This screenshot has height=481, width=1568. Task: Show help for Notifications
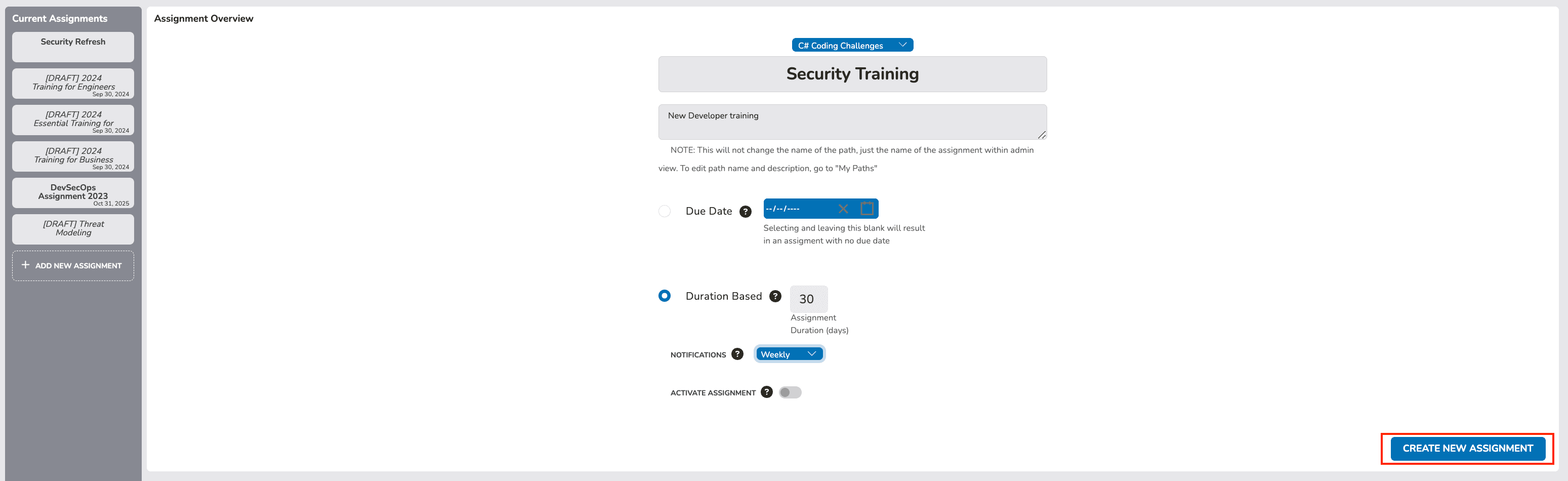pyautogui.click(x=737, y=354)
